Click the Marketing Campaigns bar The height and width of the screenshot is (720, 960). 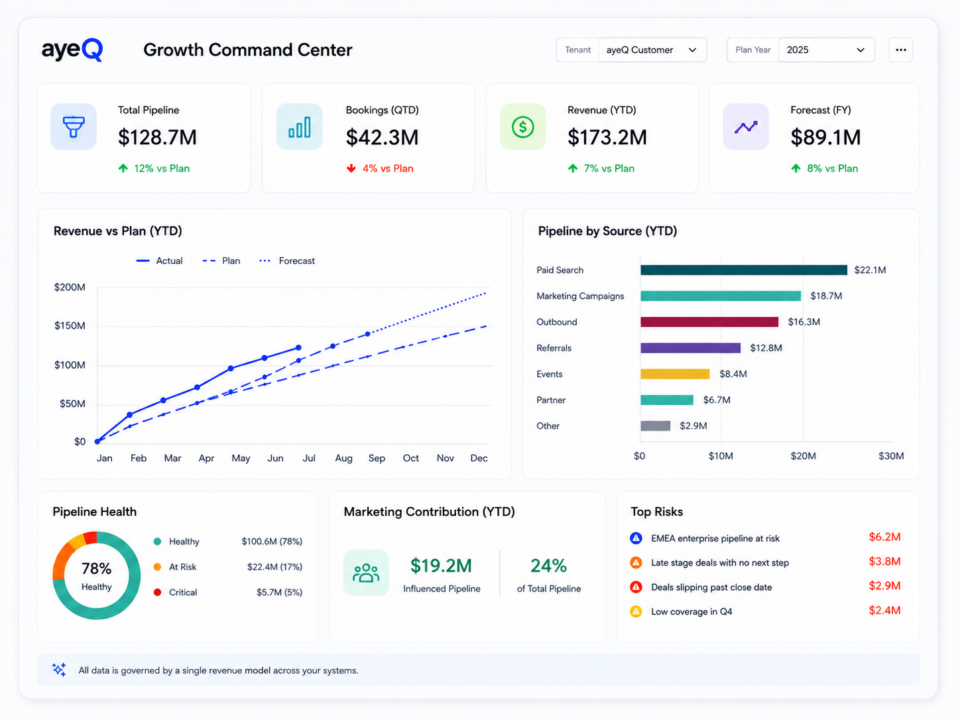pos(721,296)
